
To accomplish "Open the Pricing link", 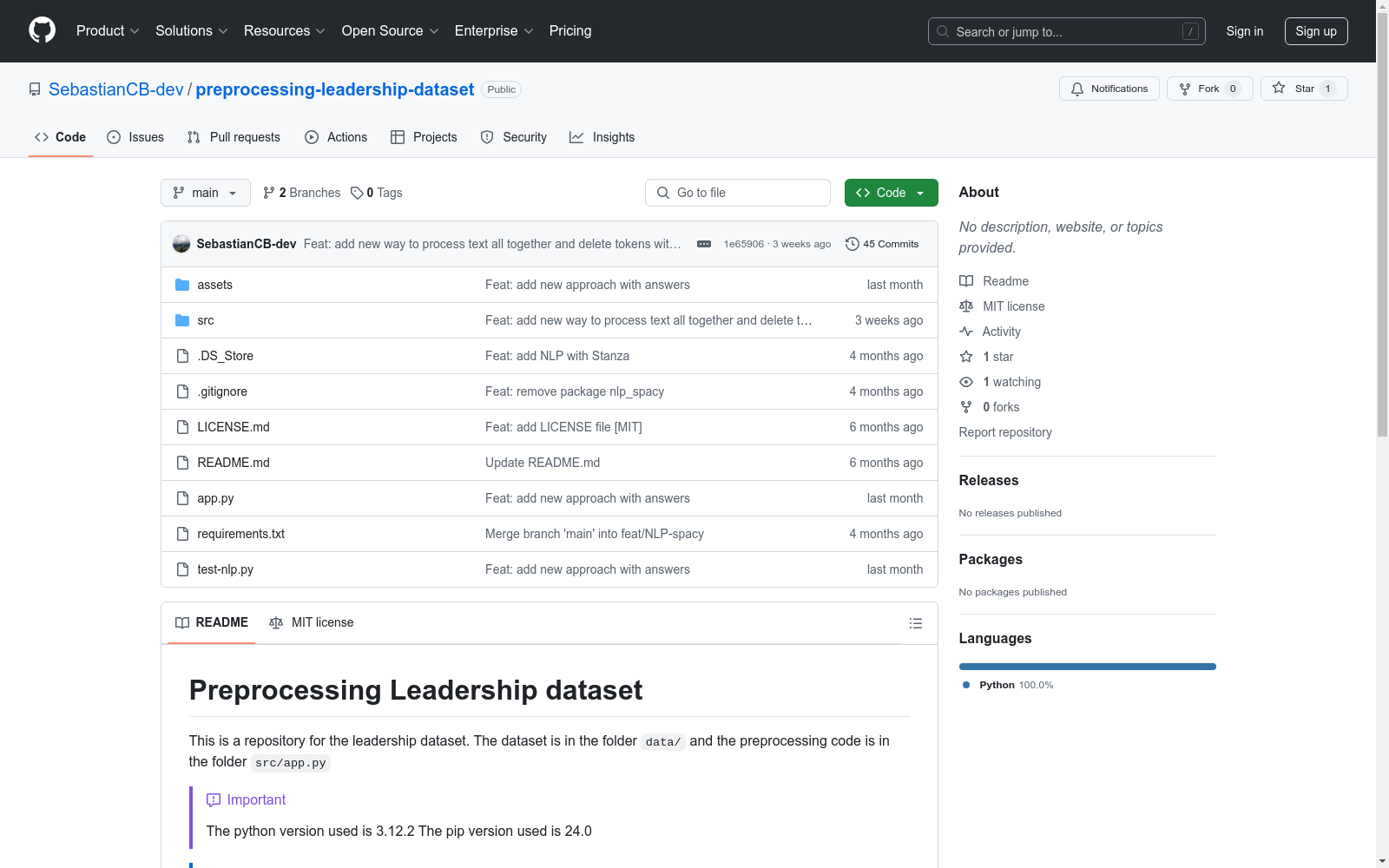I will pos(570,31).
